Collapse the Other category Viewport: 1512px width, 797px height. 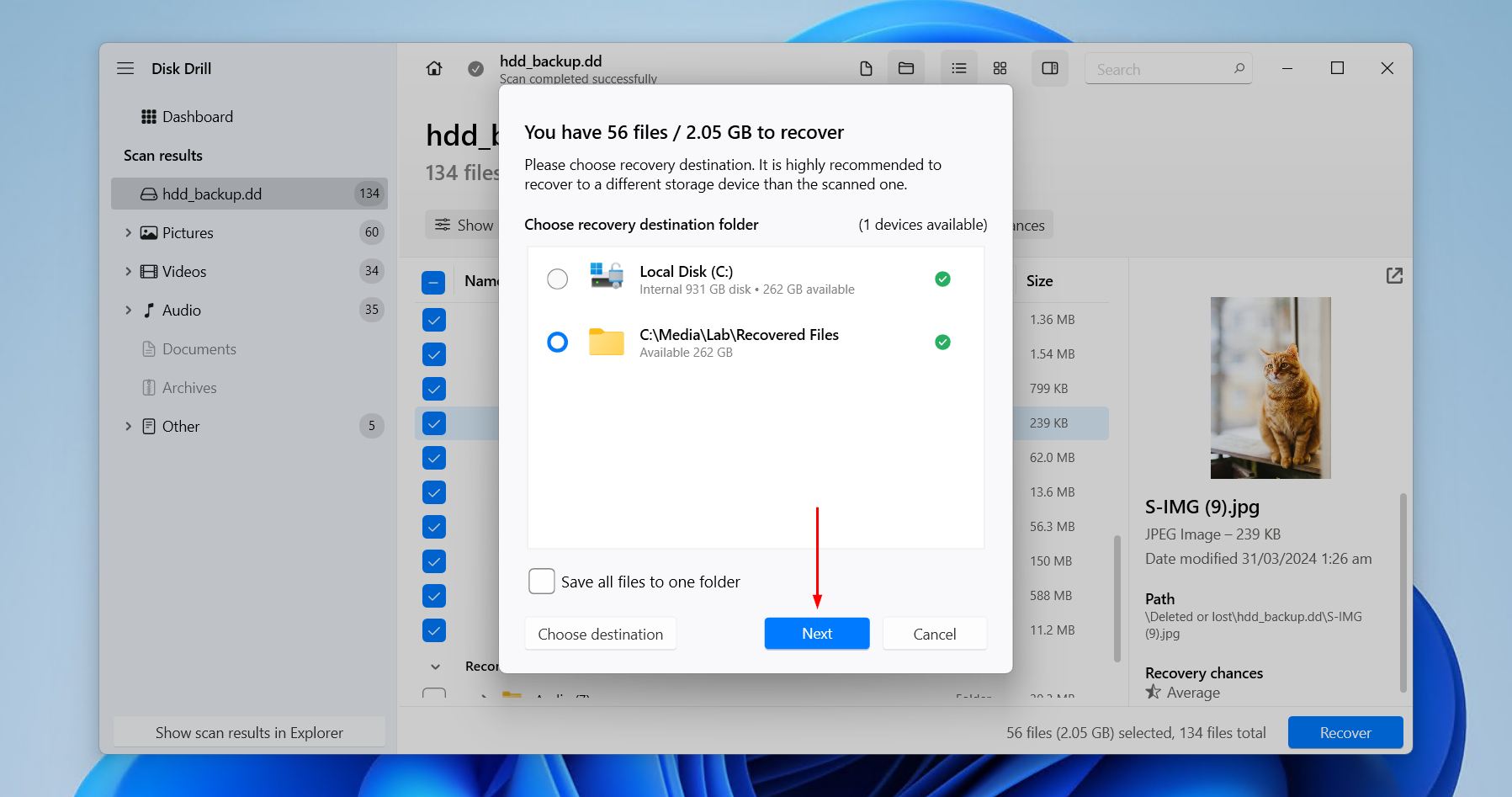(128, 426)
